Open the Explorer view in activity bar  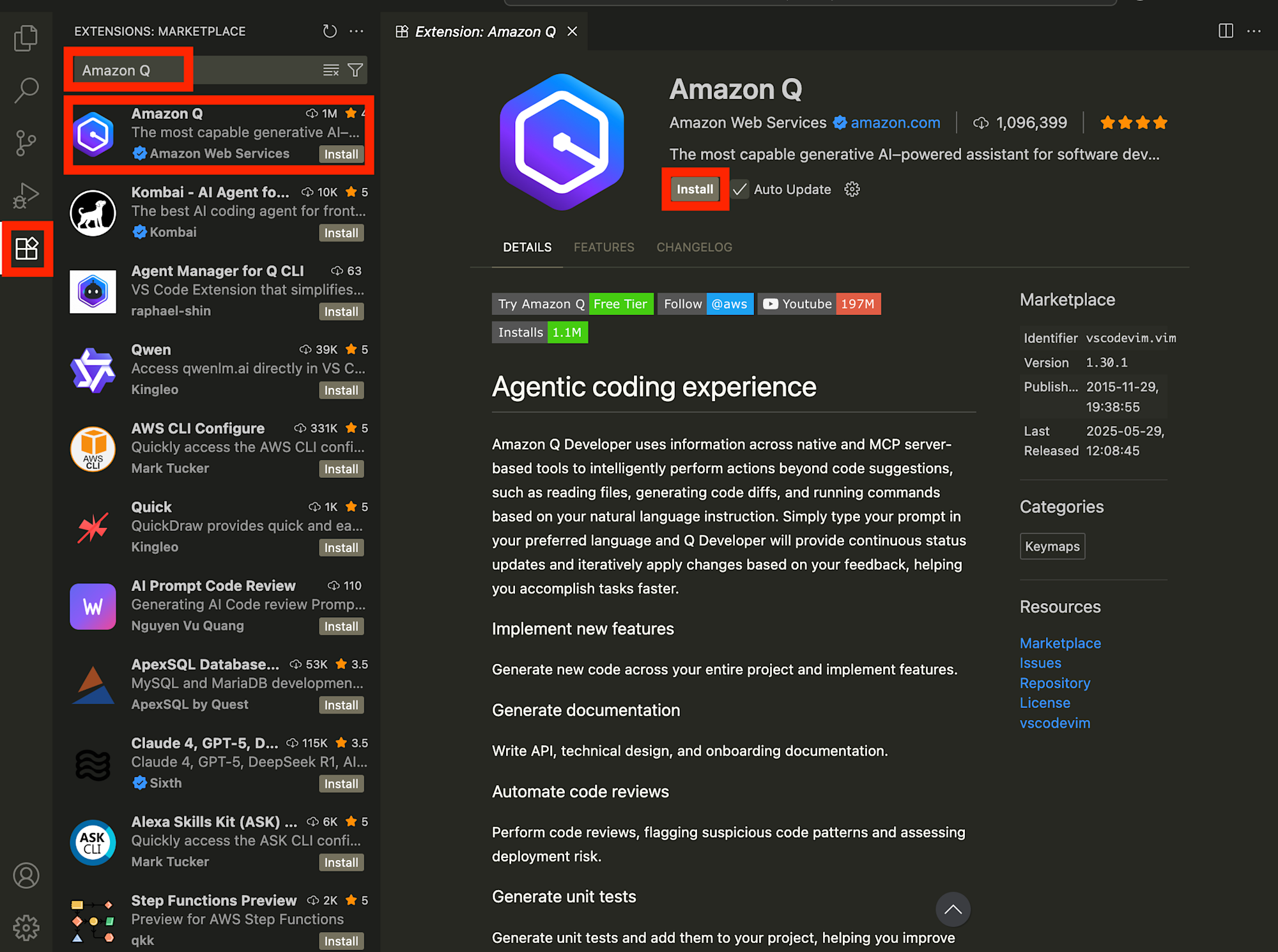click(26, 38)
